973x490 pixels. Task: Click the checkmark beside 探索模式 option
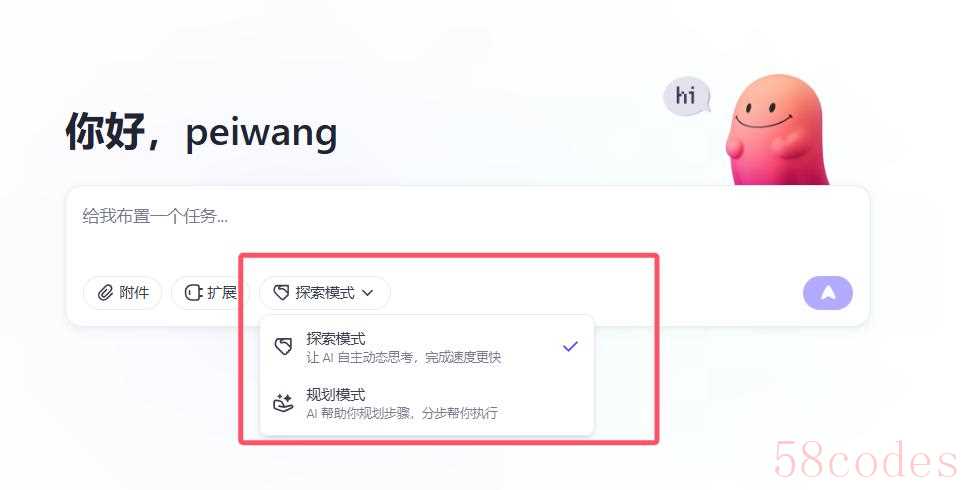click(x=570, y=347)
